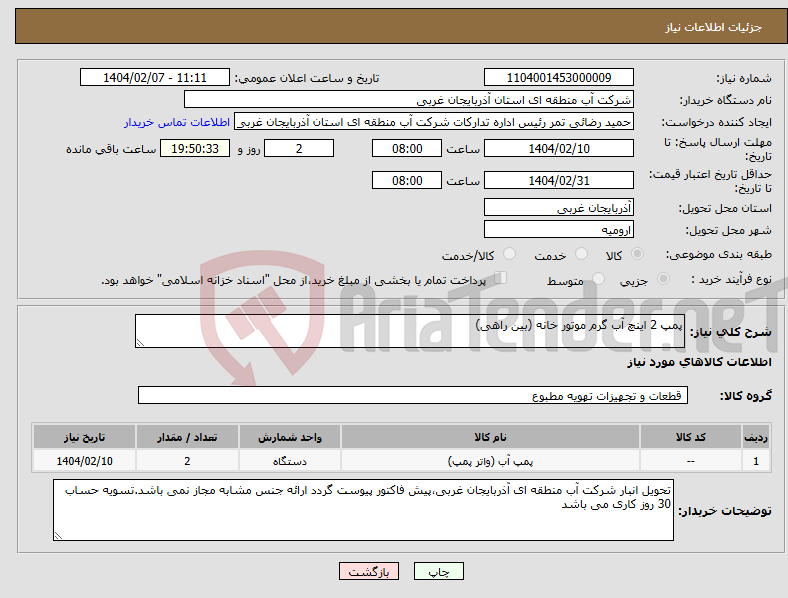Click the تعداد / مقدار column header
Screen dimensions: 788x598
[x=187, y=437]
